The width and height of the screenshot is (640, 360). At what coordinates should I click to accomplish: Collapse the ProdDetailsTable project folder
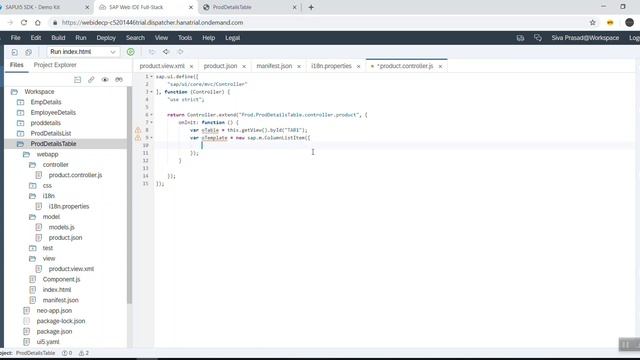20,144
